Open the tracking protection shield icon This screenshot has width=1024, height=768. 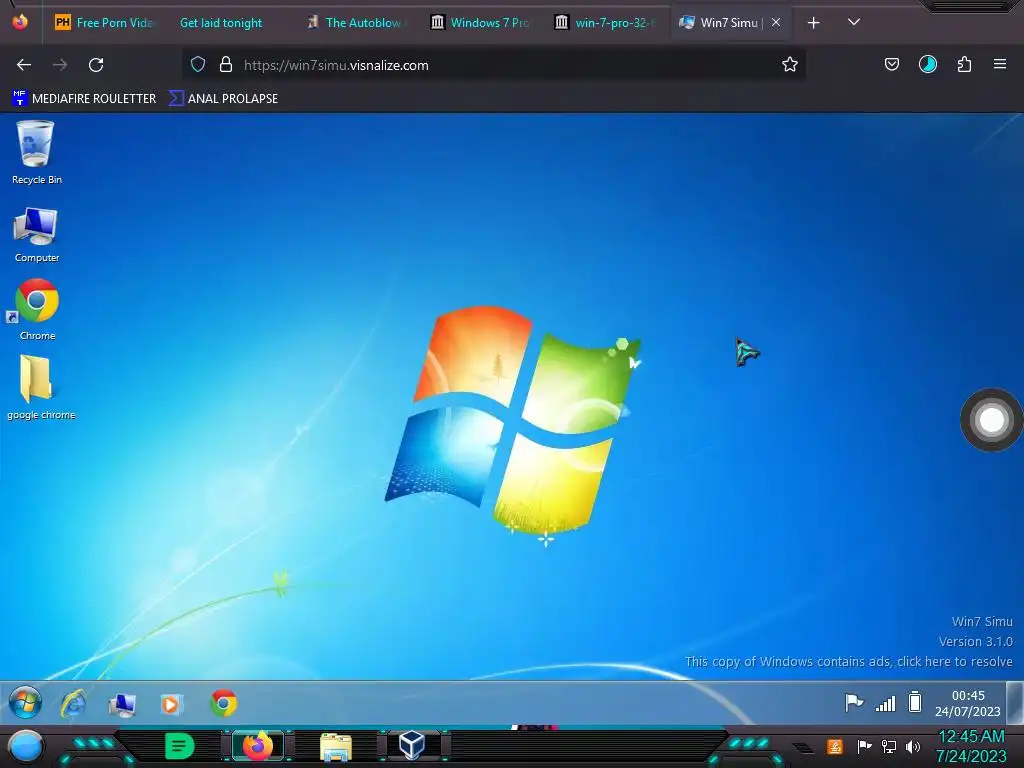pyautogui.click(x=198, y=65)
